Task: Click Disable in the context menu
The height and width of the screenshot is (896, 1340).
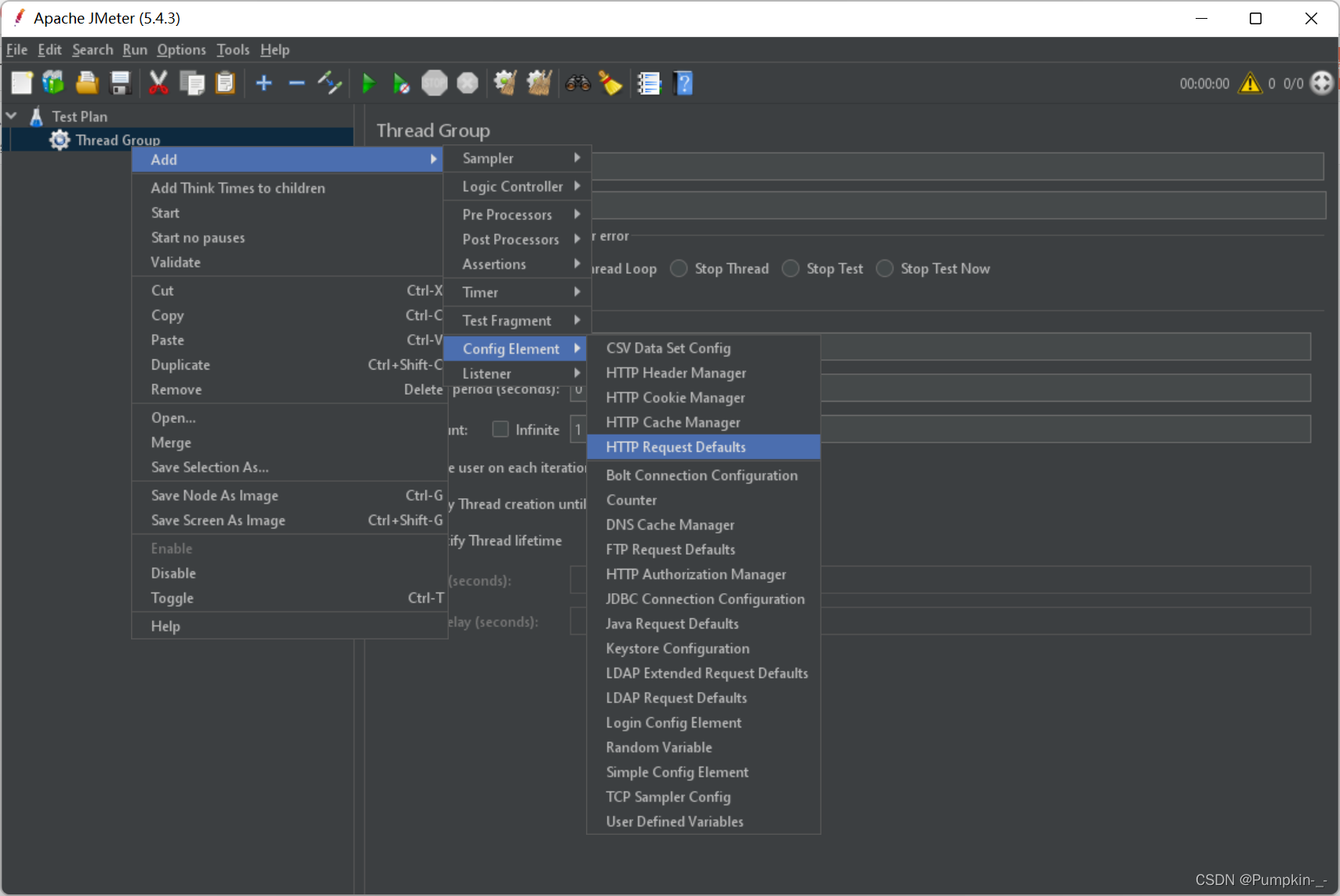Action: click(x=289, y=573)
